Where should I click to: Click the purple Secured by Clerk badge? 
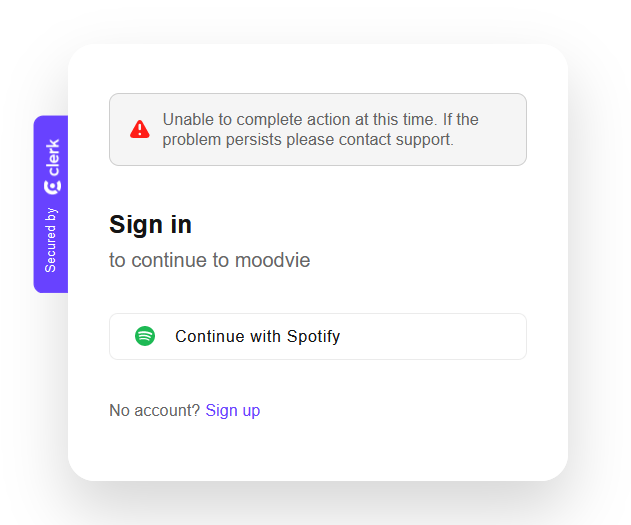[x=51, y=205]
